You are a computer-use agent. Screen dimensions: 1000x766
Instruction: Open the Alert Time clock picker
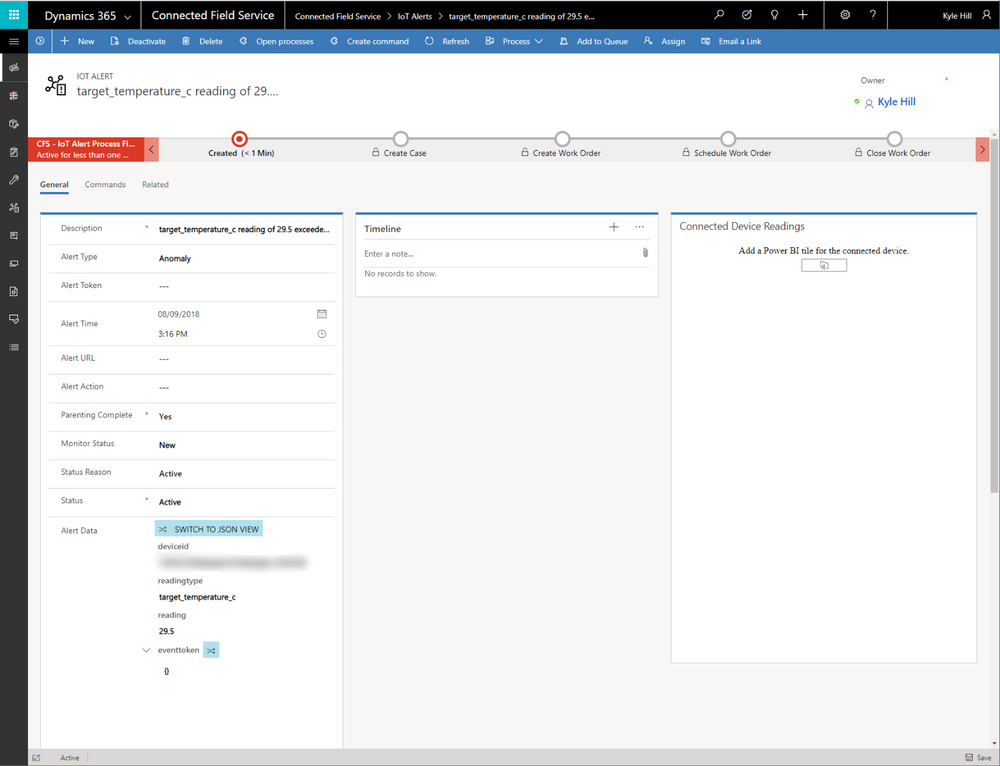pyautogui.click(x=322, y=334)
